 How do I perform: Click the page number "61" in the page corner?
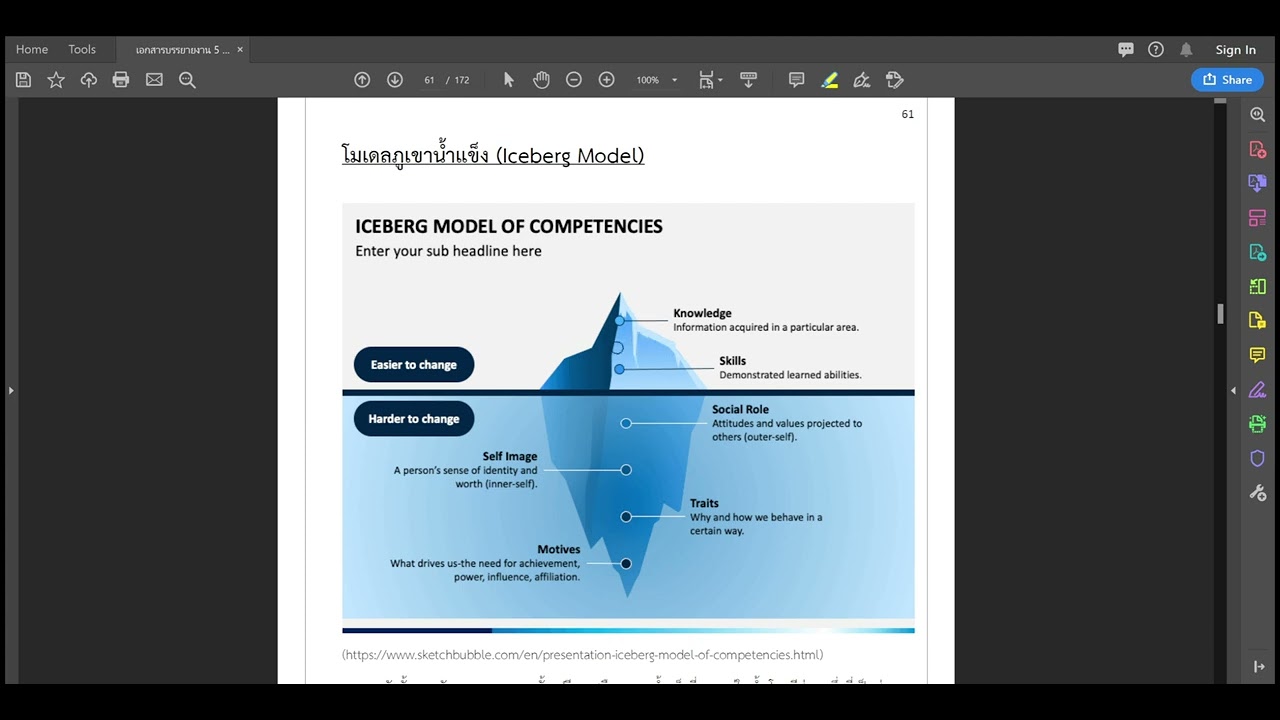click(908, 114)
